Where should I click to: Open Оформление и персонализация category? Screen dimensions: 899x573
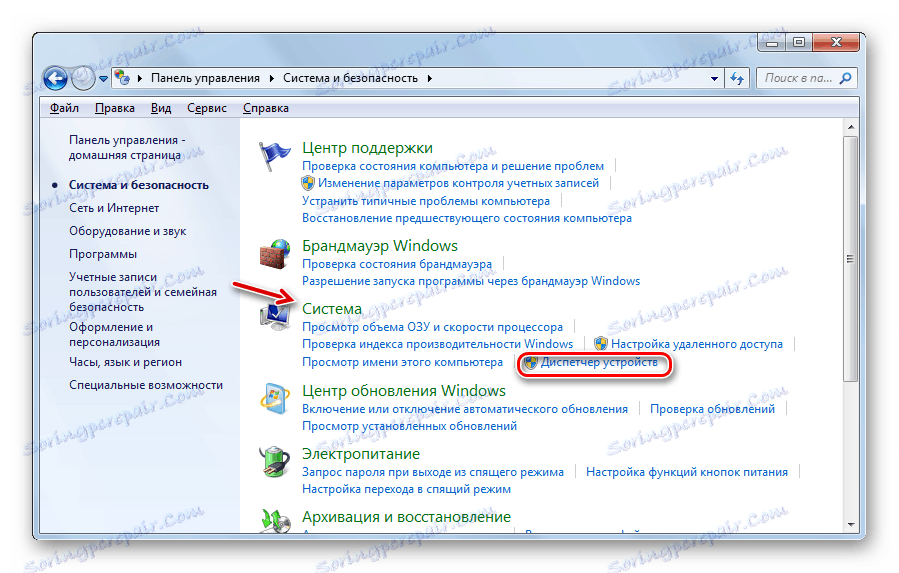(115, 334)
